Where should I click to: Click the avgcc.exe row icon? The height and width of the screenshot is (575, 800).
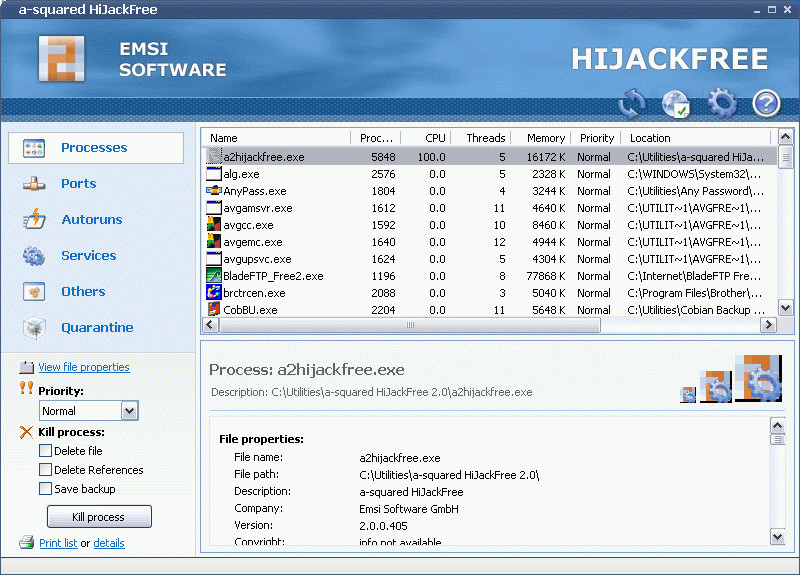214,224
